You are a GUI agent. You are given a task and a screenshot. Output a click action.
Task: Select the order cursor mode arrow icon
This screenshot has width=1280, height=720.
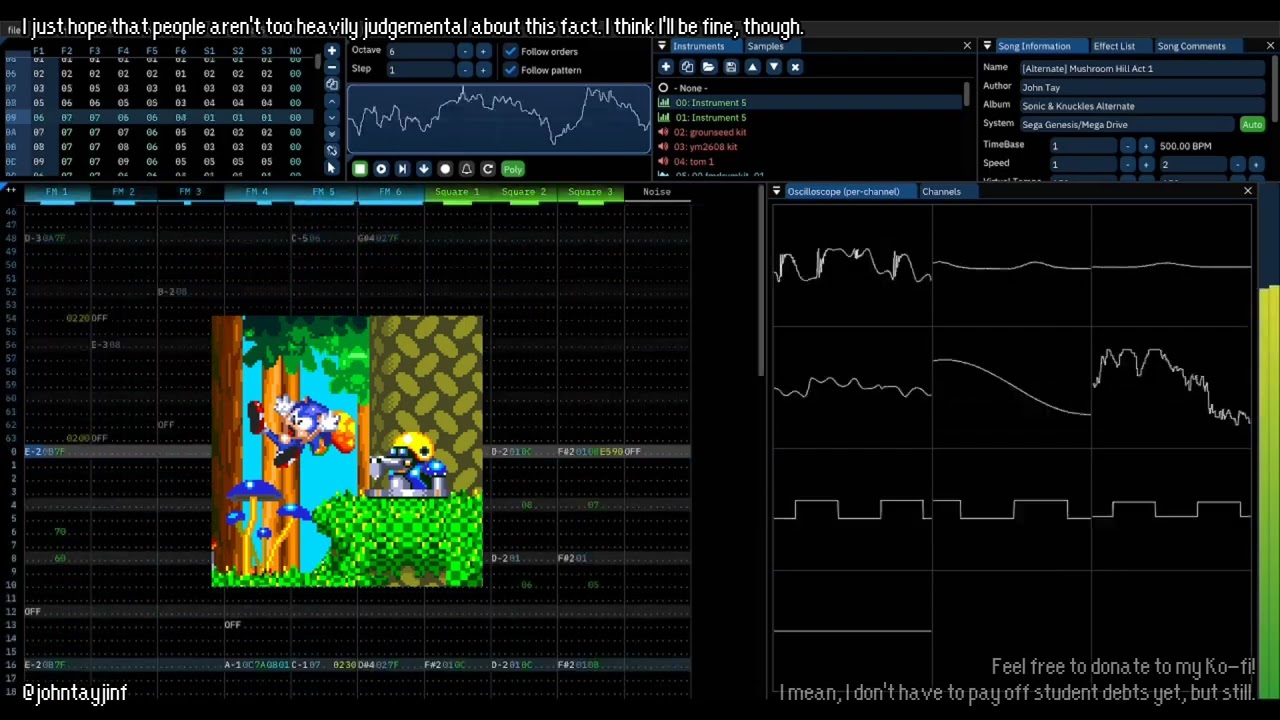point(332,168)
